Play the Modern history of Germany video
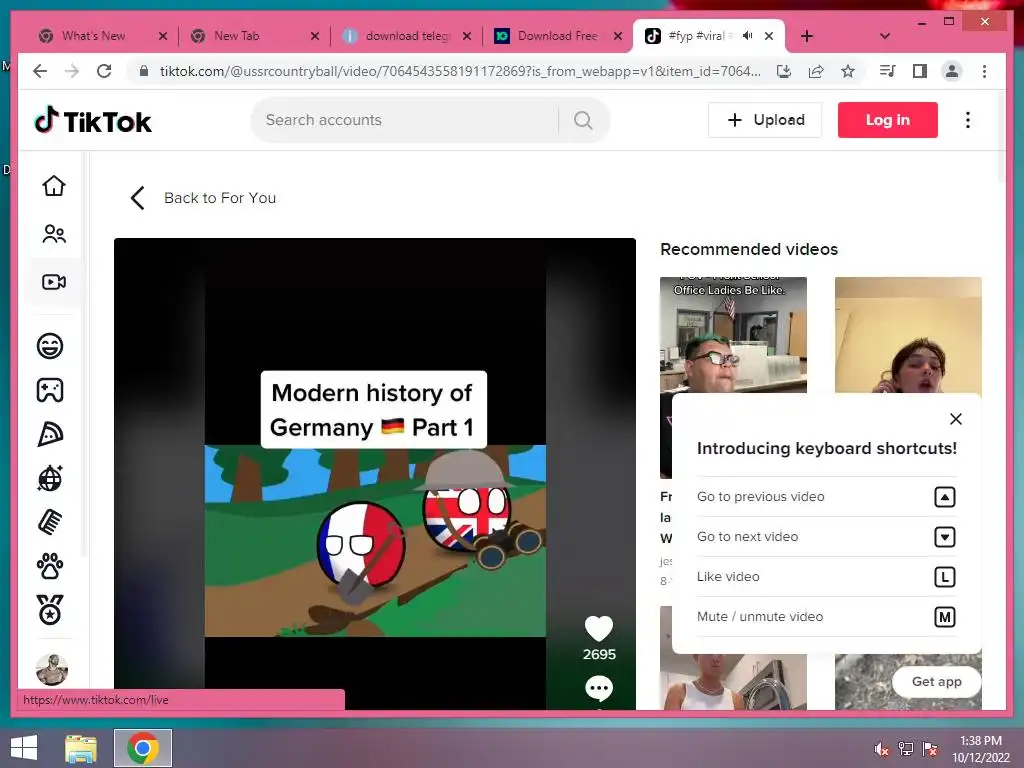This screenshot has height=768, width=1024. tap(375, 473)
